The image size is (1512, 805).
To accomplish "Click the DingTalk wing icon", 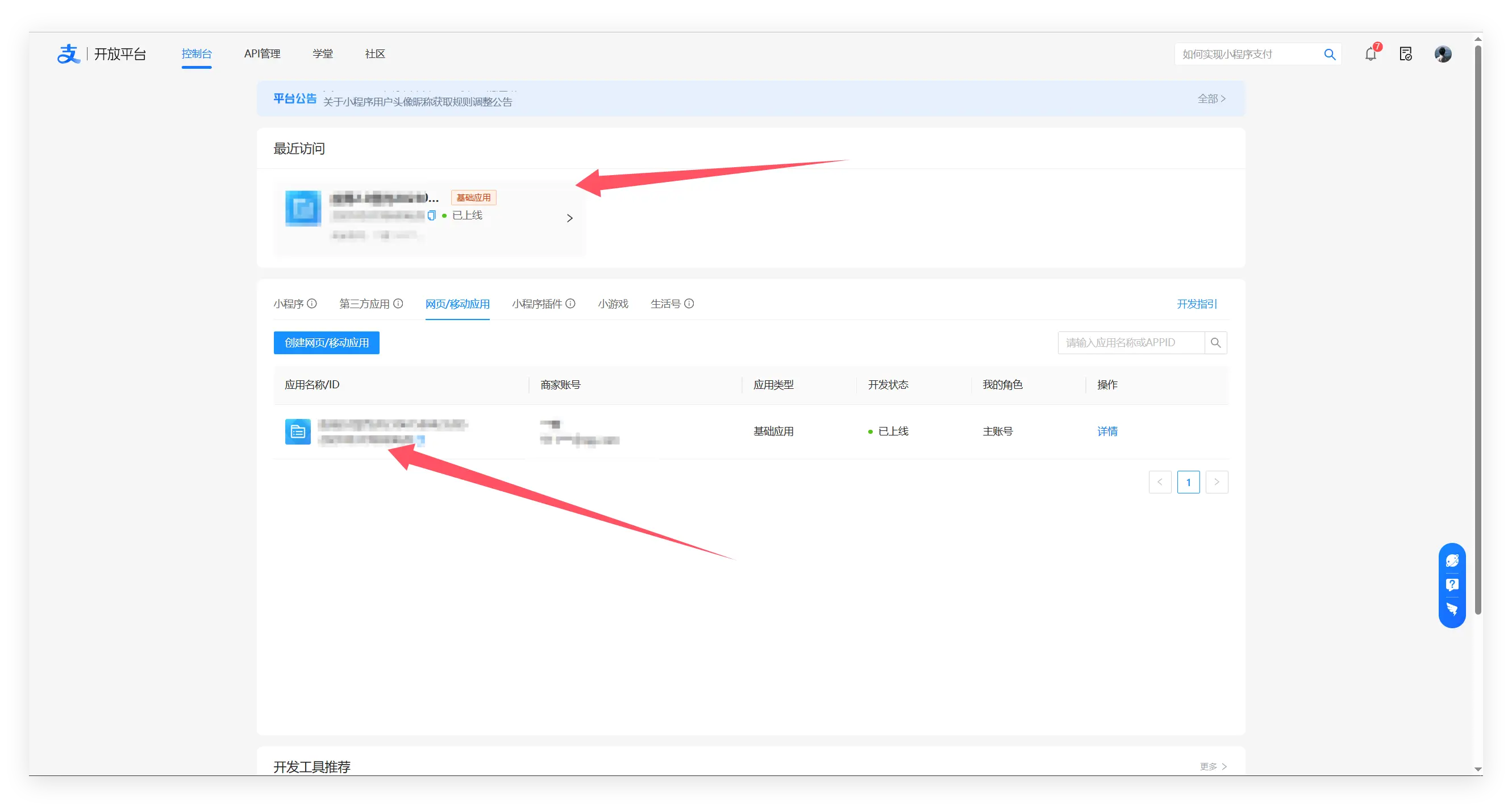I will [1452, 609].
